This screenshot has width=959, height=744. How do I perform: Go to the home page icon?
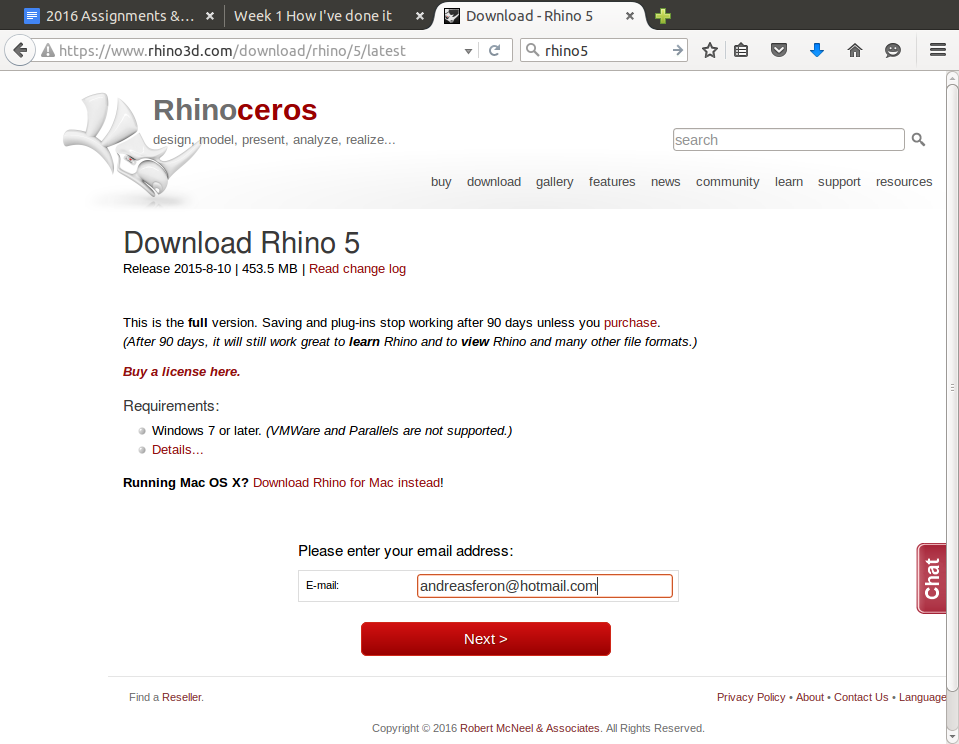854,50
